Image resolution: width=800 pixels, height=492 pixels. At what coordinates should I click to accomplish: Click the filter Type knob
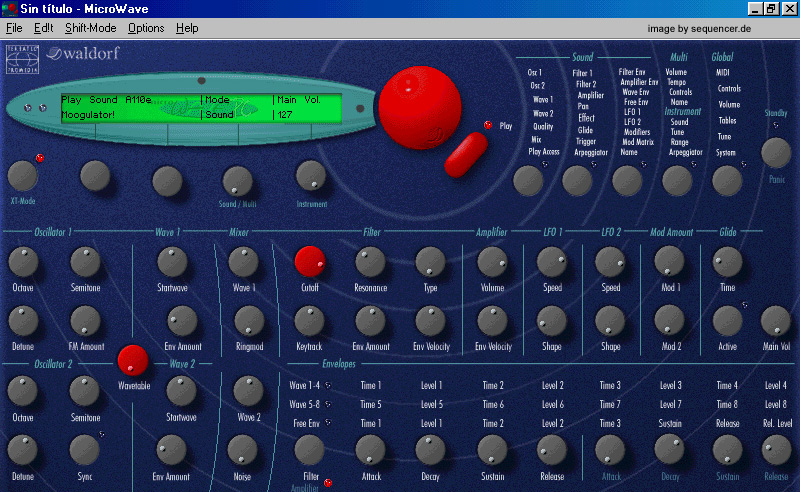point(430,262)
